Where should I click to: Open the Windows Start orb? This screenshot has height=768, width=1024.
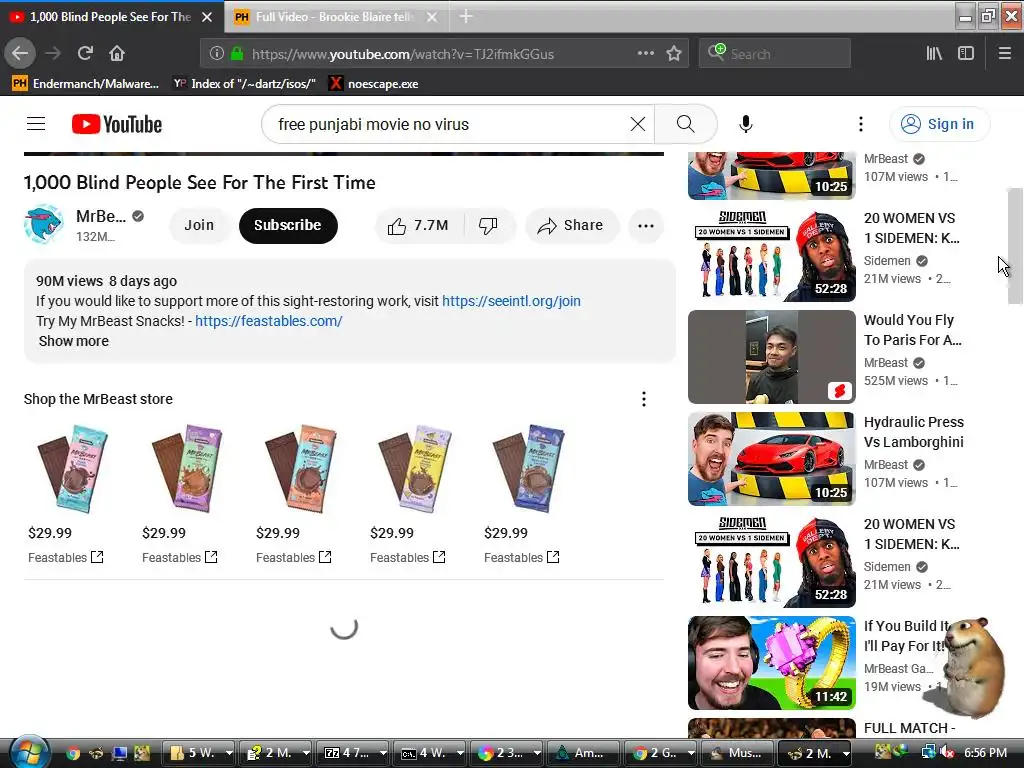27,752
